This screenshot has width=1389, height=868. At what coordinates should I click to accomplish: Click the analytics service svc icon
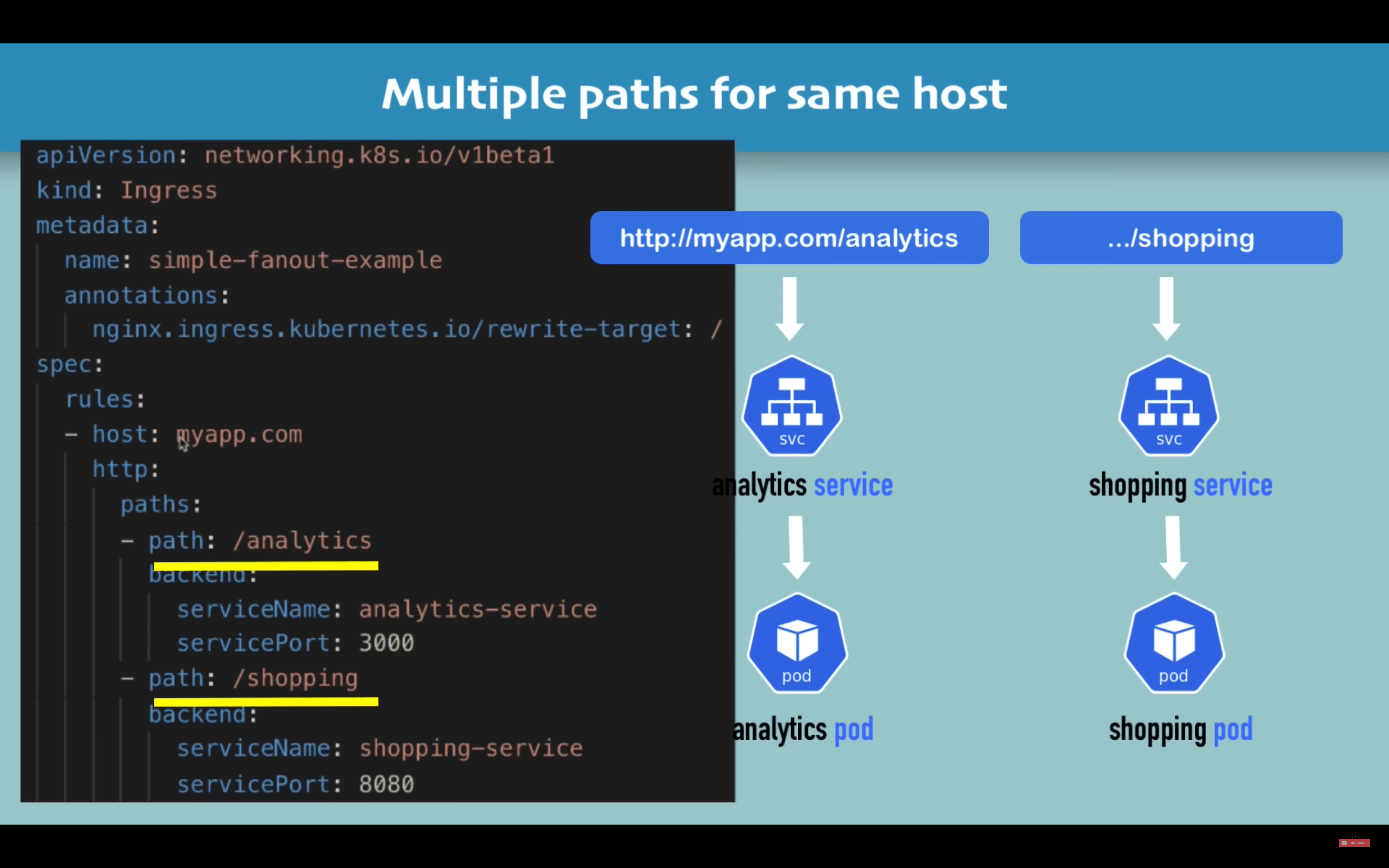[791, 406]
